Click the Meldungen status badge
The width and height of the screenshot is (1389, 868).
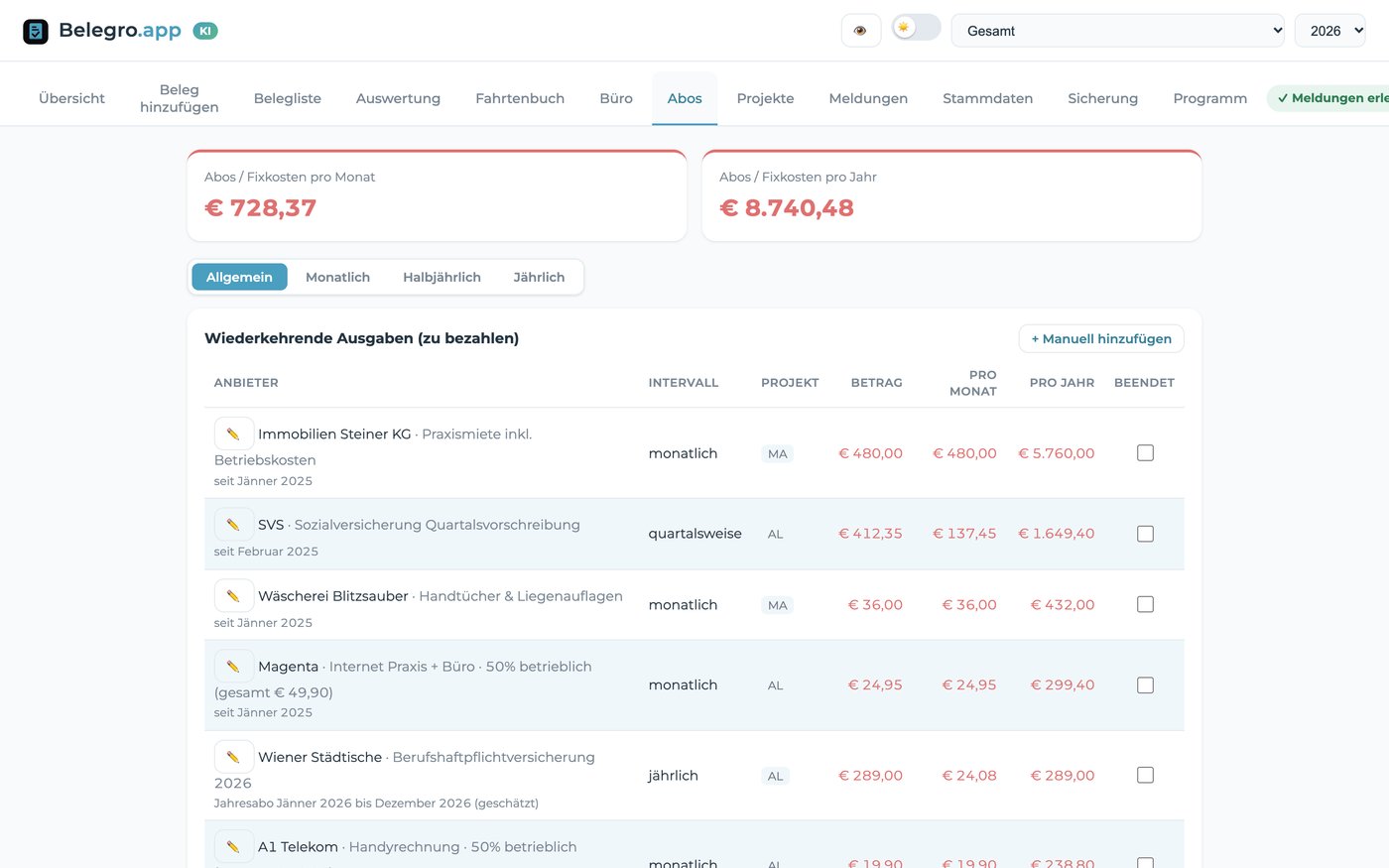pos(1327,98)
